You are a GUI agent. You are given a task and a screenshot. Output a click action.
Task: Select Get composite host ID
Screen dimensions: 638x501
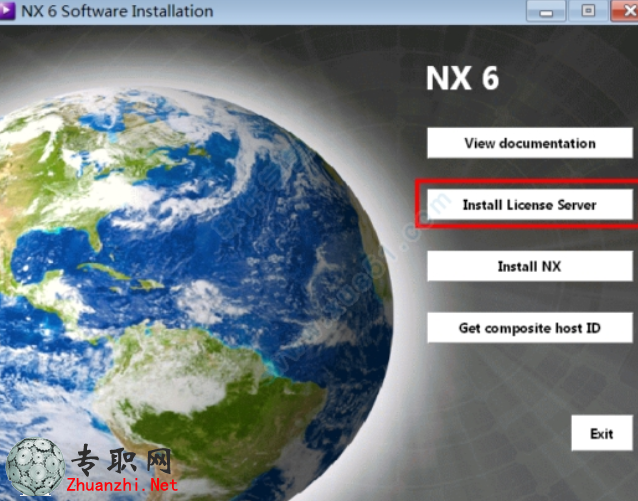[x=530, y=328]
